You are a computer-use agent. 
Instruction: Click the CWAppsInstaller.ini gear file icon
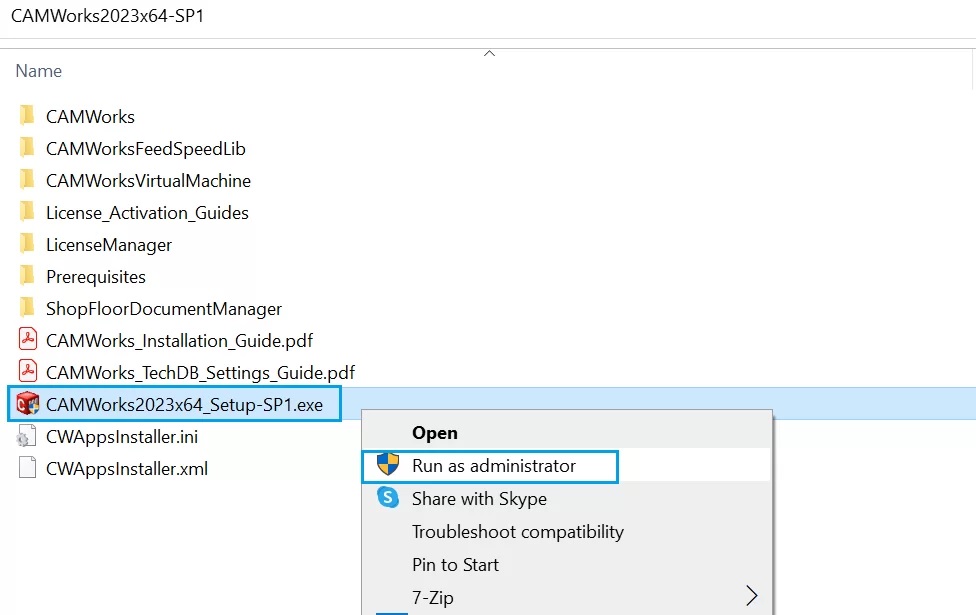[x=27, y=436]
